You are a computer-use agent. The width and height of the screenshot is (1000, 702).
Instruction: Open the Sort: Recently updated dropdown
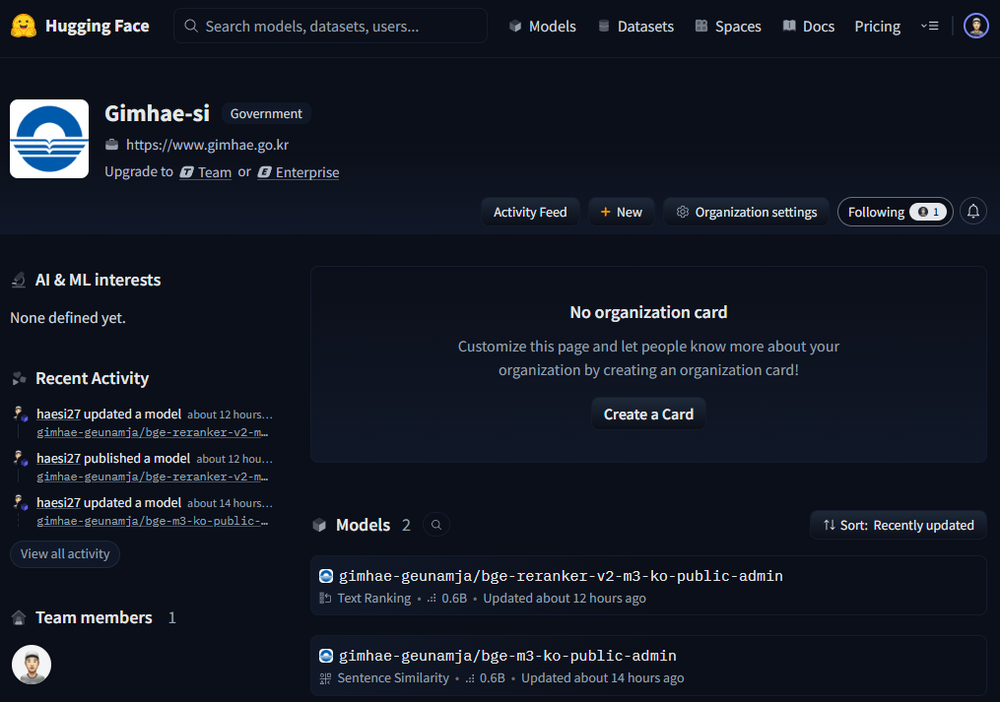898,525
